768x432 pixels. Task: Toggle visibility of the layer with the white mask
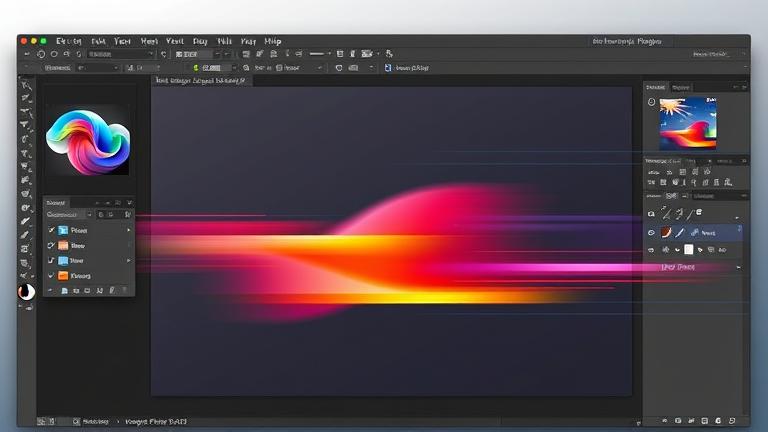pyautogui.click(x=651, y=250)
